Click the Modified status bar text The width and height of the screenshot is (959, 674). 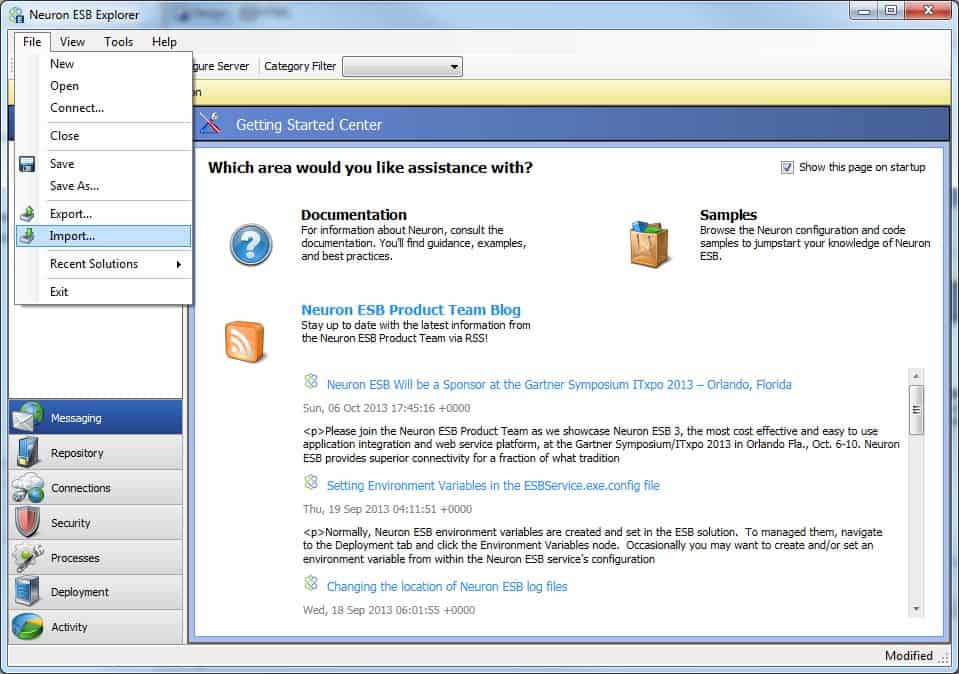pos(909,656)
